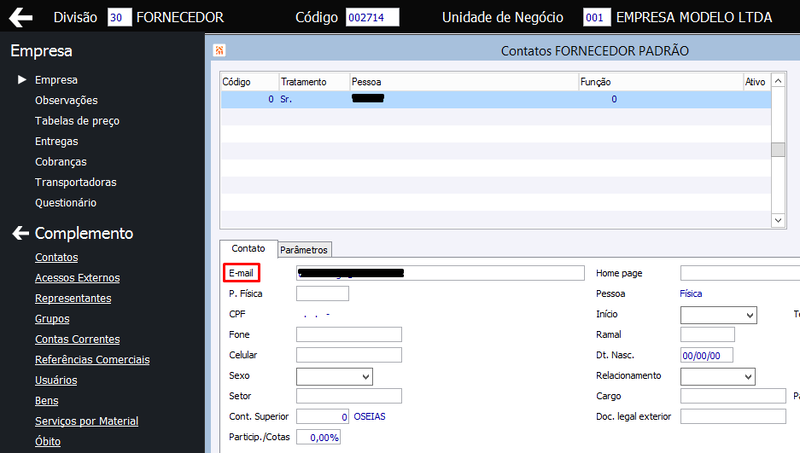Screen dimensions: 800x453
Task: Open the Referências Comerciais link
Action: (92, 359)
